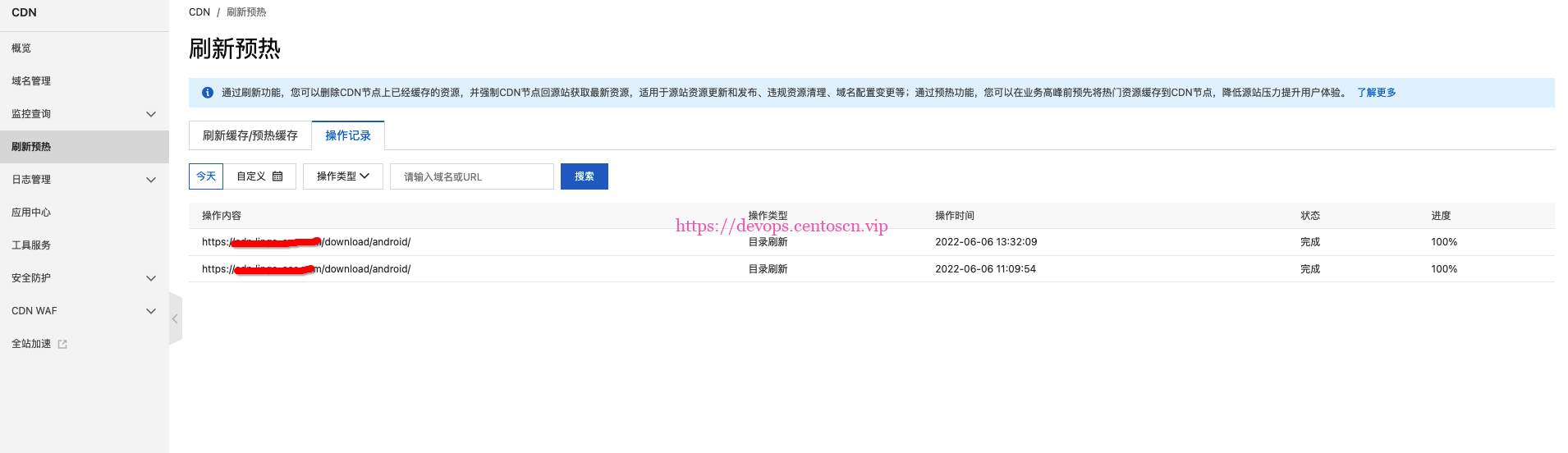The image size is (1568, 453).
Task: Go to 域名管理 in the sidebar
Action: point(31,81)
